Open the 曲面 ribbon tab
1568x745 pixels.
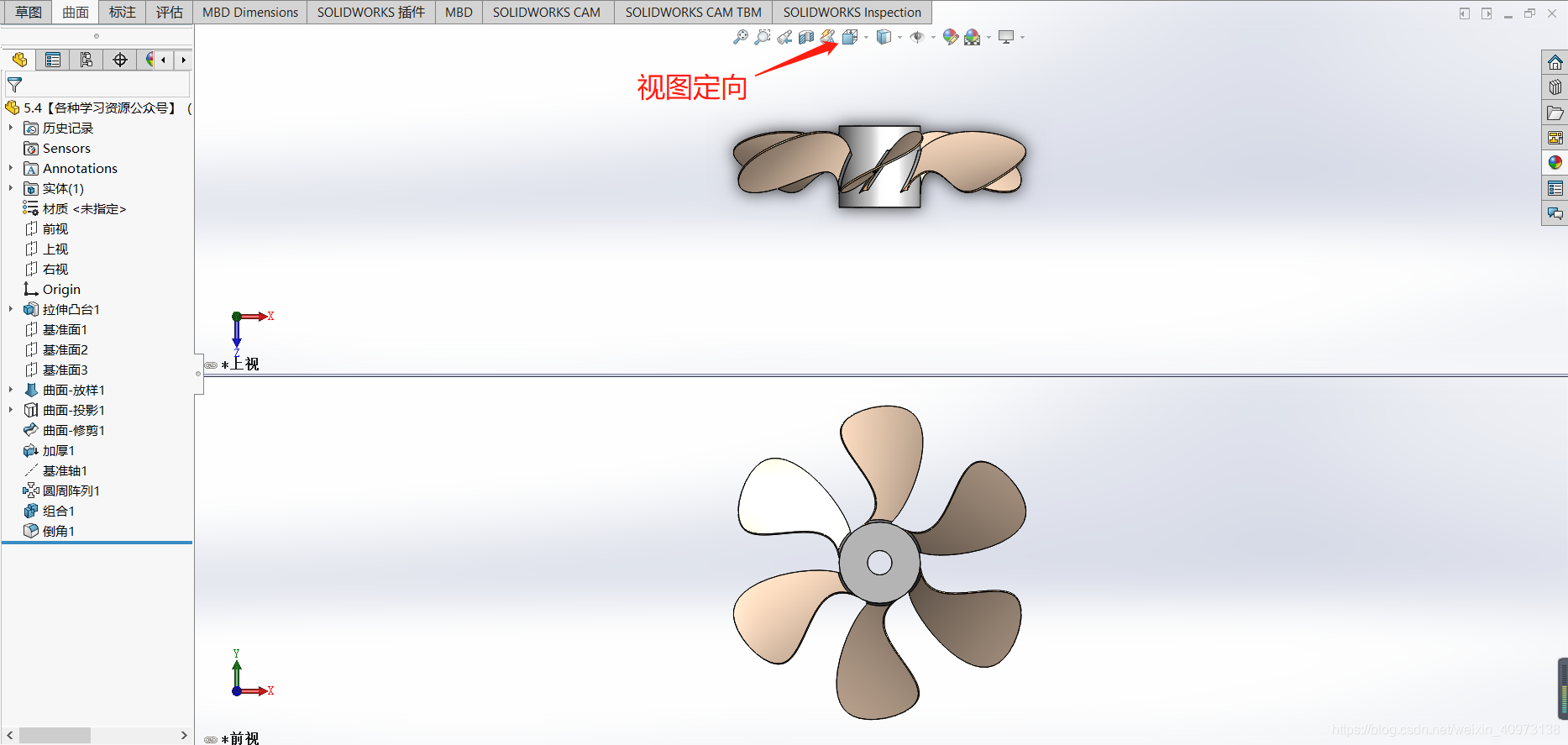pyautogui.click(x=76, y=12)
